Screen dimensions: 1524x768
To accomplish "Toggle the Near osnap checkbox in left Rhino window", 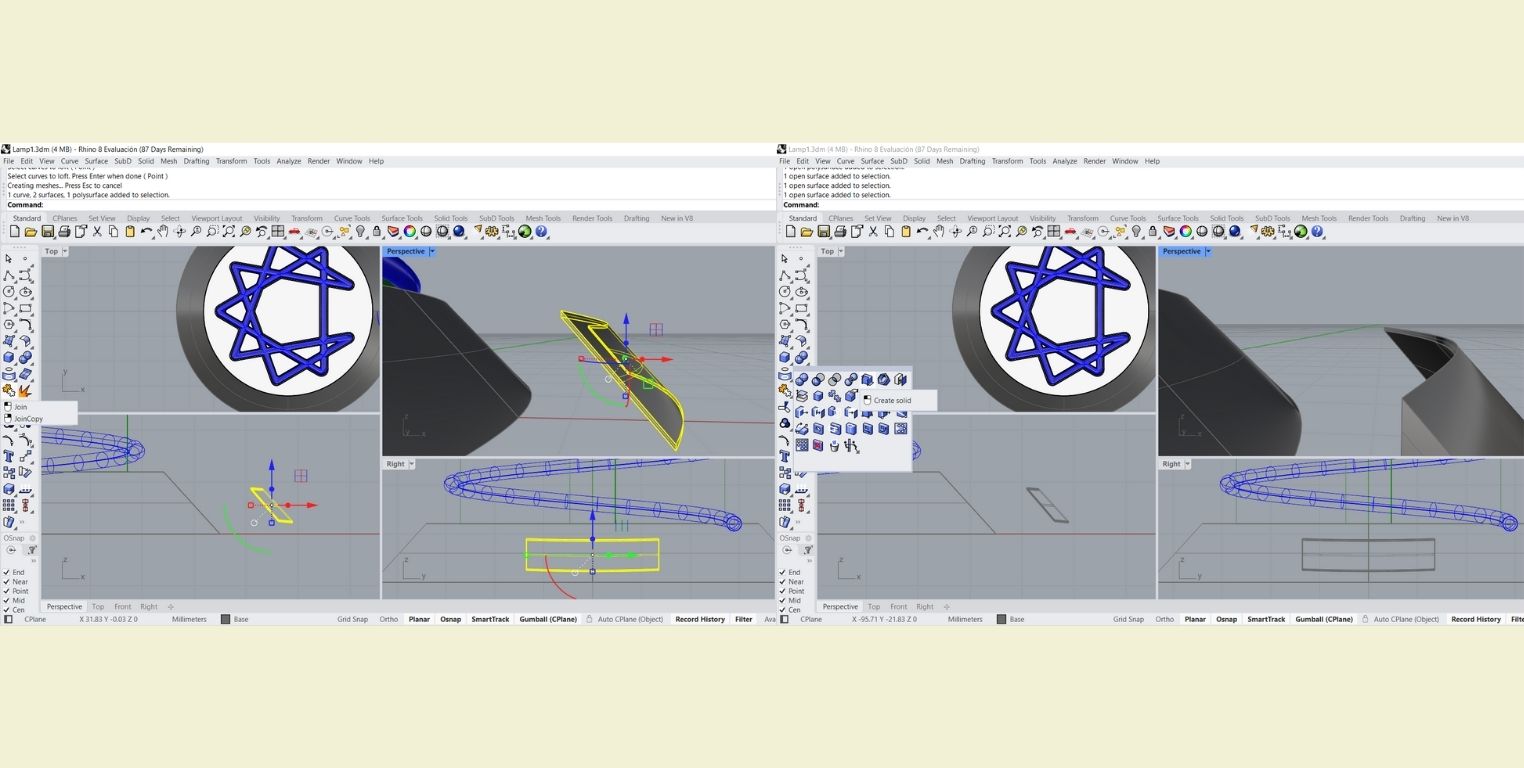I will 6,582.
